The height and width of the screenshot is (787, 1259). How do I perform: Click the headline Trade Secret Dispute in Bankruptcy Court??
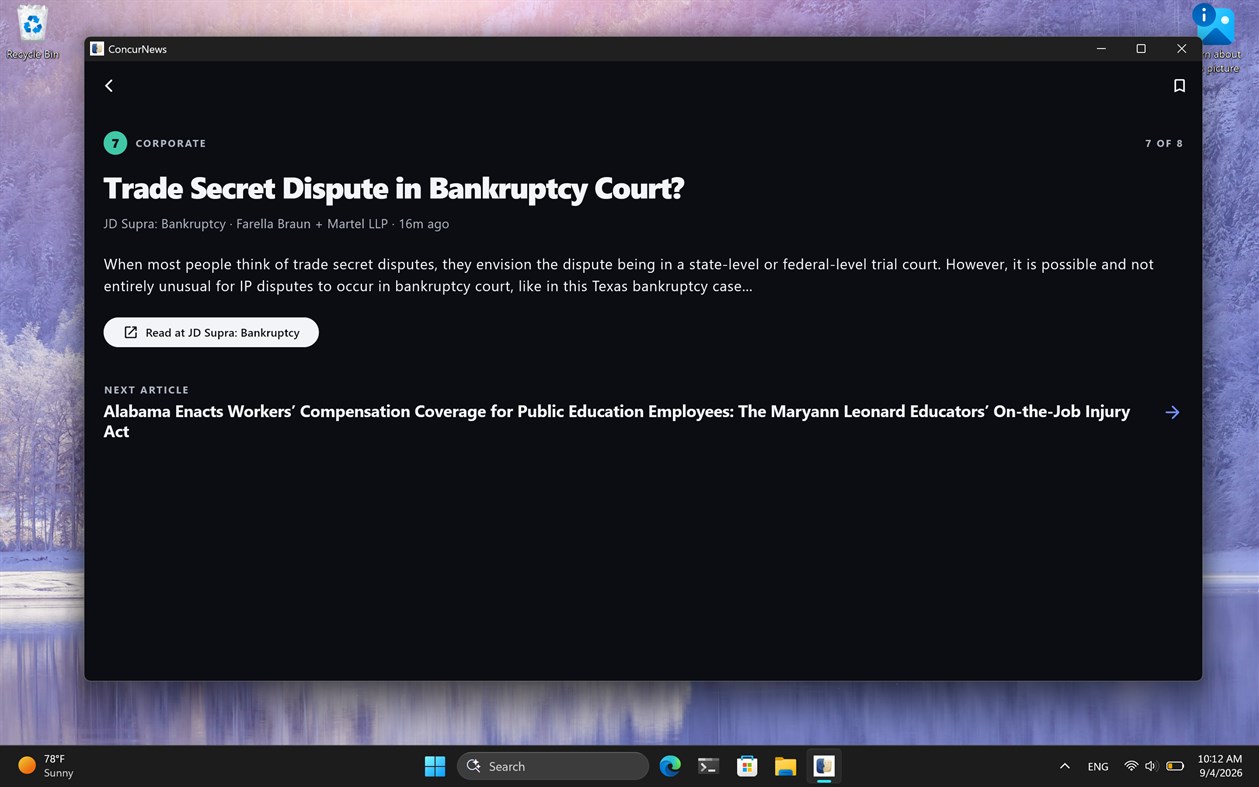pyautogui.click(x=394, y=188)
